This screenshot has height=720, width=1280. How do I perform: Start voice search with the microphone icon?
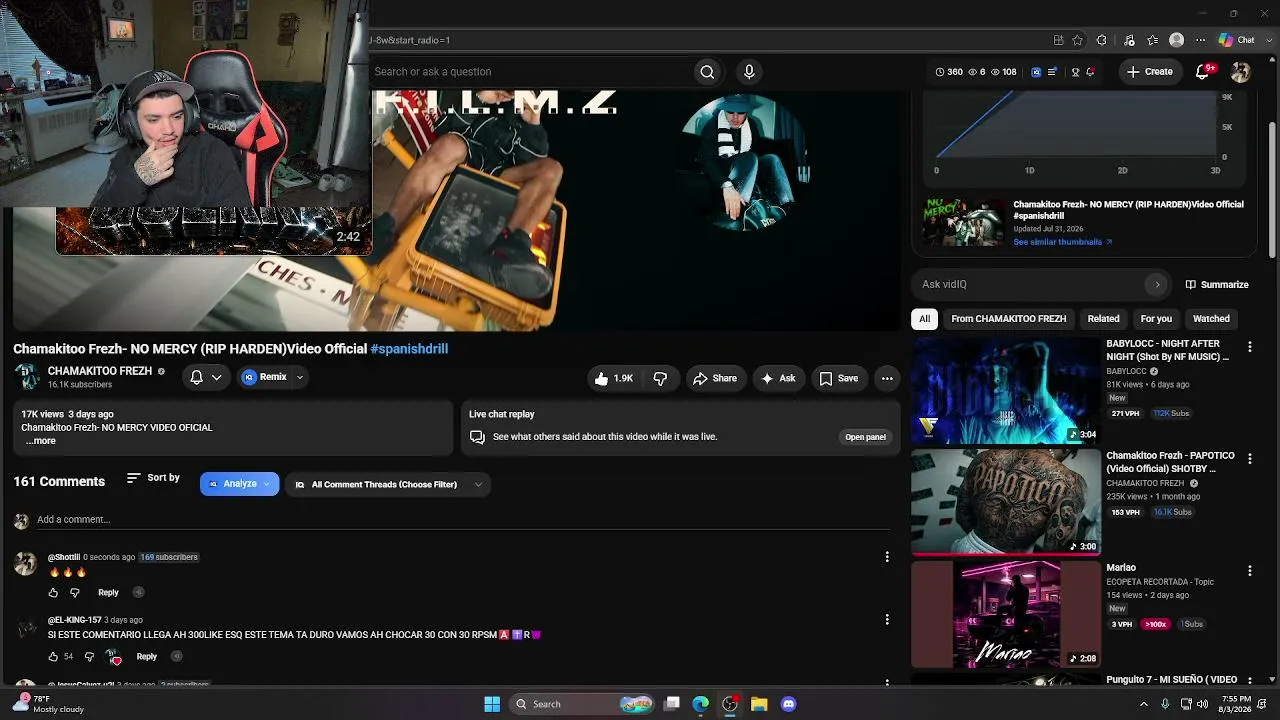pyautogui.click(x=749, y=72)
